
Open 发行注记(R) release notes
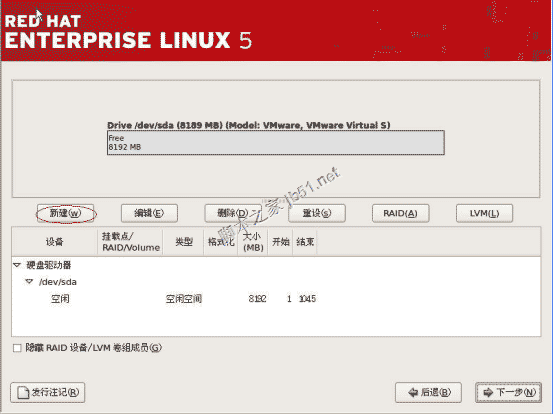coord(48,392)
